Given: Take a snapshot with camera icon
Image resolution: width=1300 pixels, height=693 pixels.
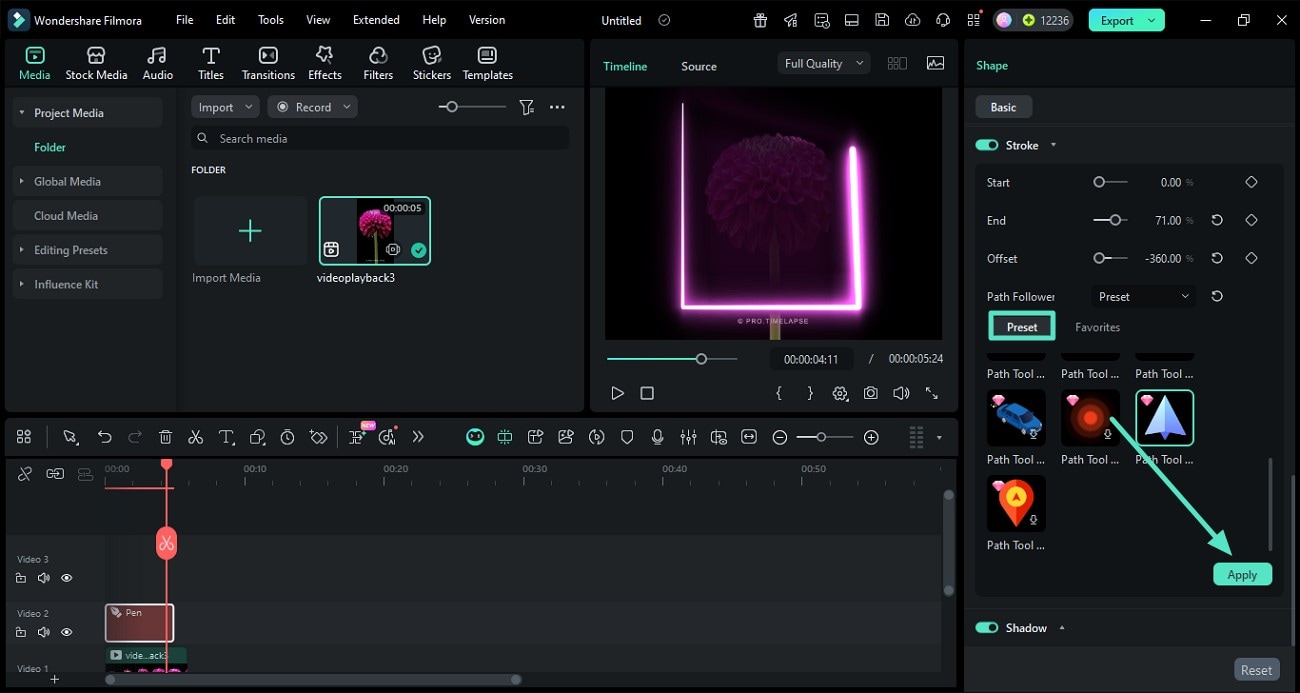Looking at the screenshot, I should [x=871, y=394].
